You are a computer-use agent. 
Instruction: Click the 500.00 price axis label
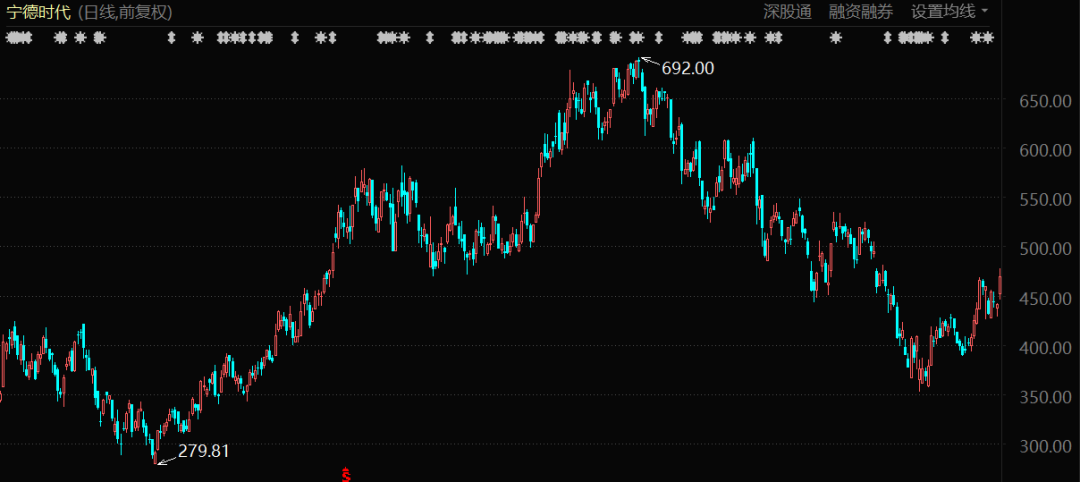coord(1046,249)
